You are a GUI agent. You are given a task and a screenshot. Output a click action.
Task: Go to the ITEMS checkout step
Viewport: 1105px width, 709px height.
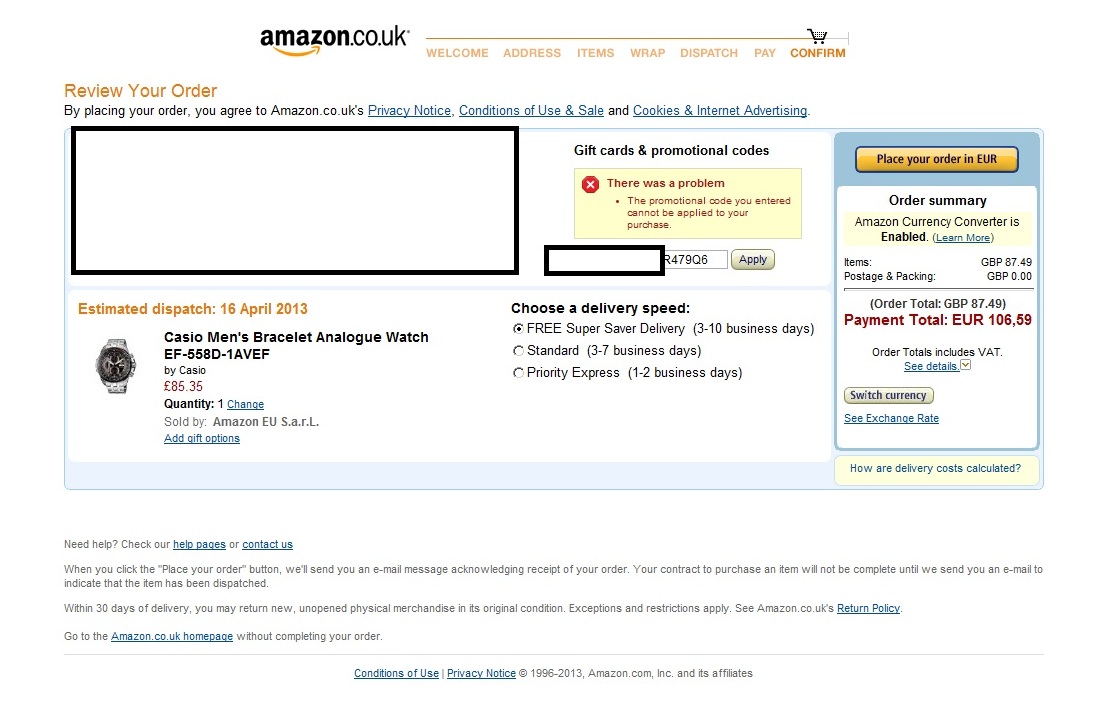click(595, 53)
